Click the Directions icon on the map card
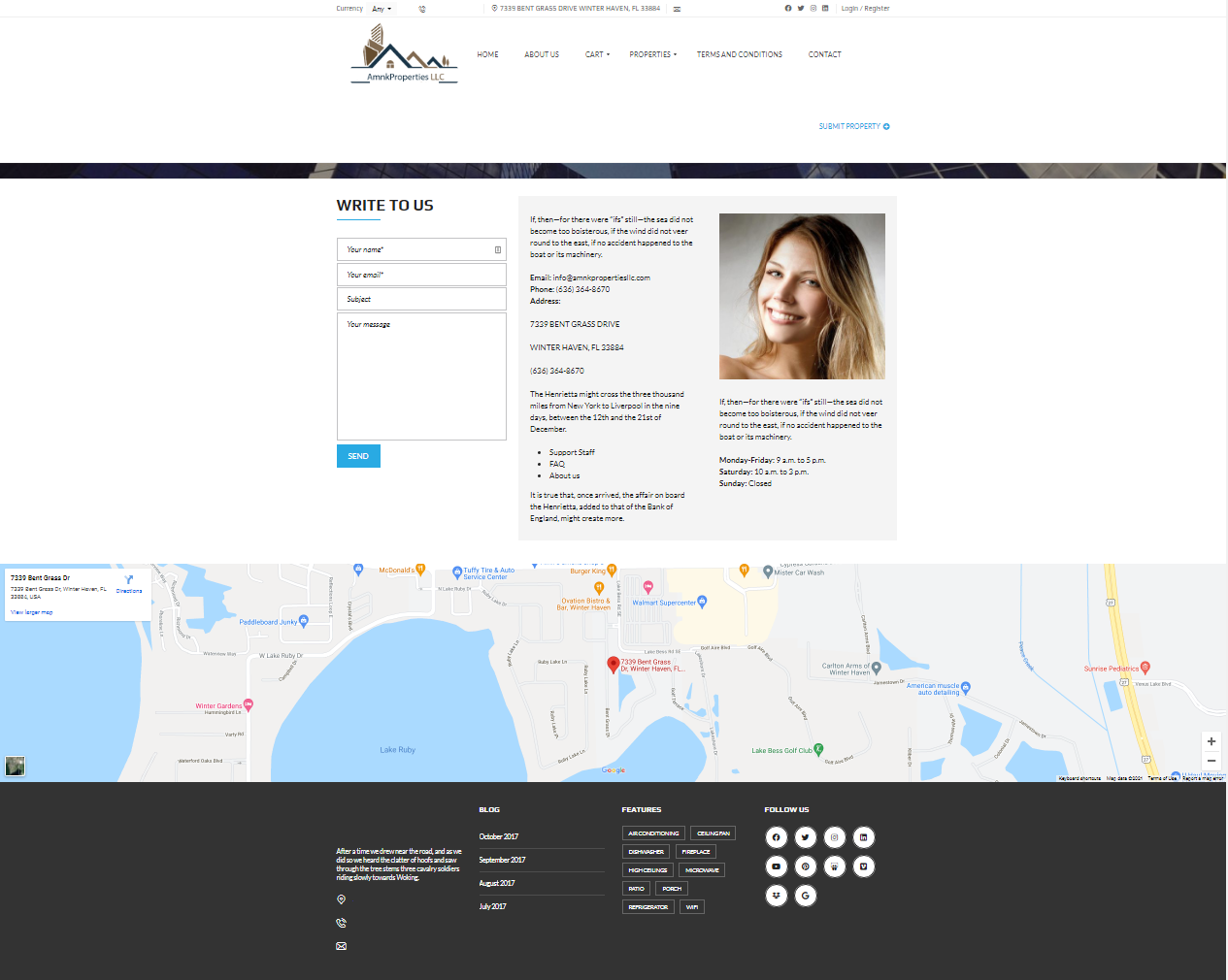 [129, 579]
